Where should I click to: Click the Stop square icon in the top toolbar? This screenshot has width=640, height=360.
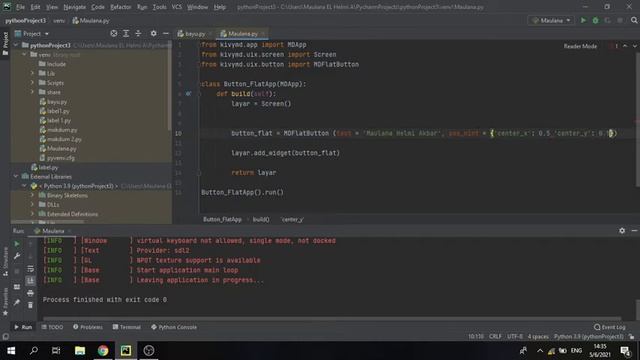pos(620,20)
